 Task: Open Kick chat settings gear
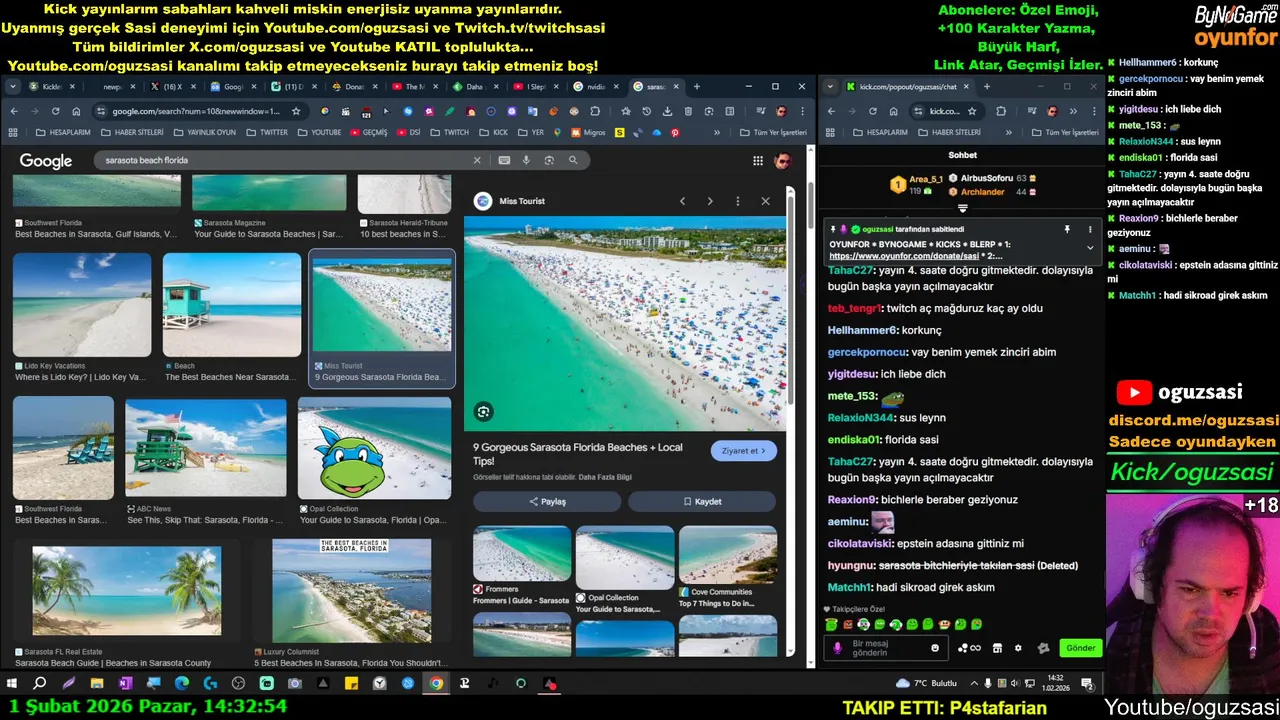click(x=1018, y=648)
